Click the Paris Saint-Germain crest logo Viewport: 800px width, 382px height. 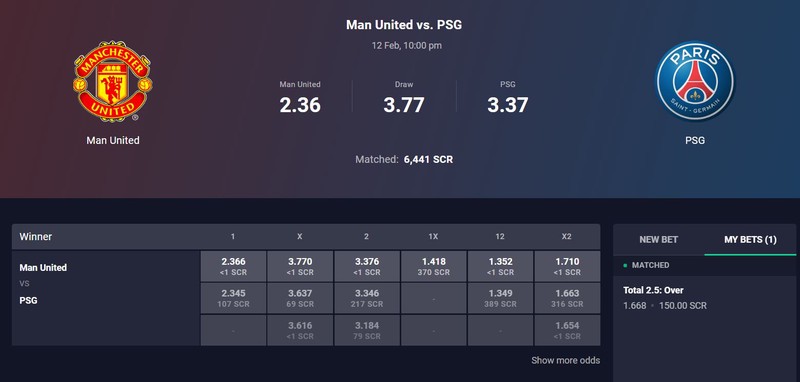695,81
